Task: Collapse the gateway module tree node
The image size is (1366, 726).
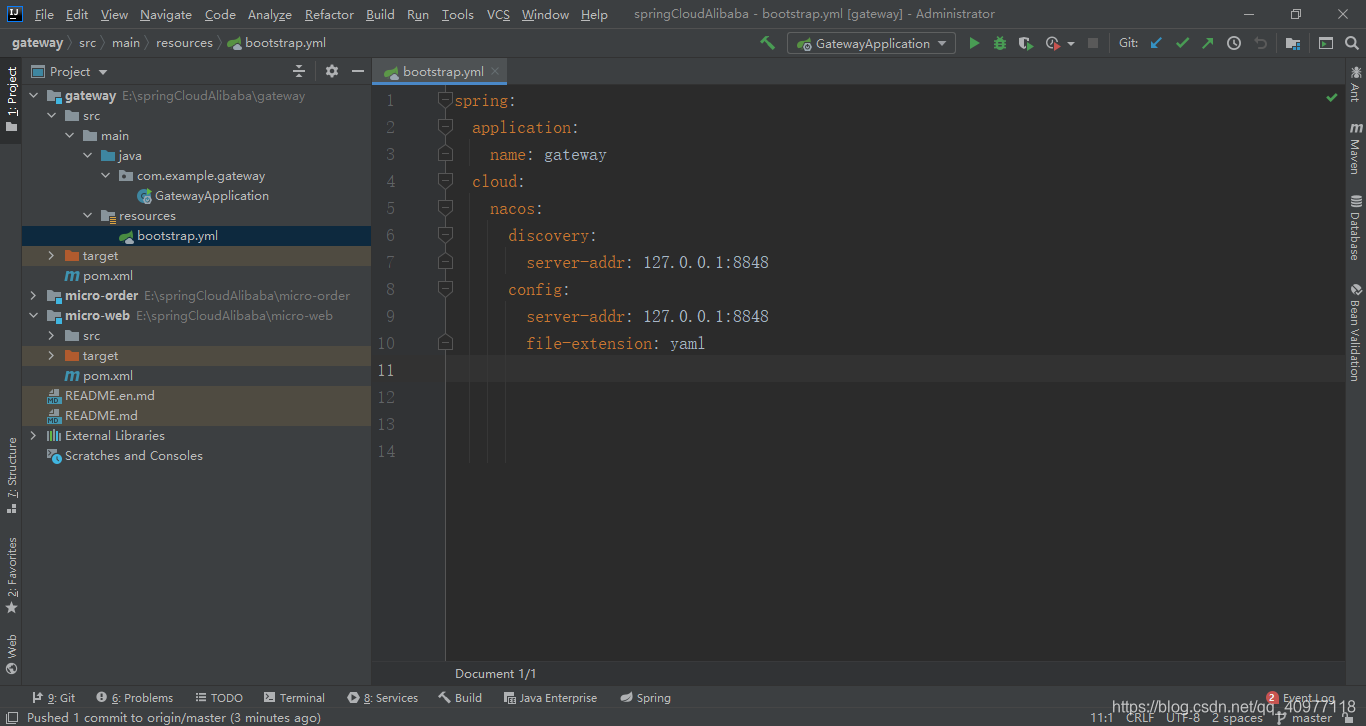Action: (33, 96)
